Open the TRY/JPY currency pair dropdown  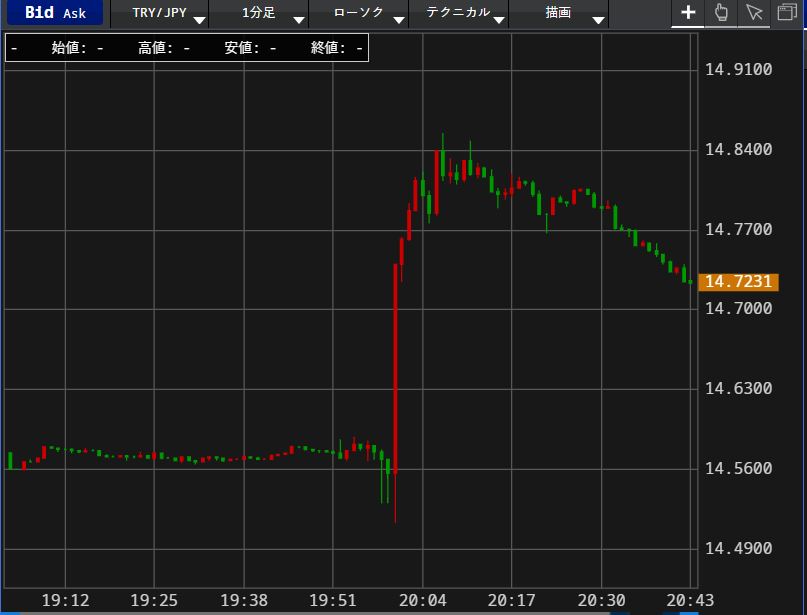(160, 13)
